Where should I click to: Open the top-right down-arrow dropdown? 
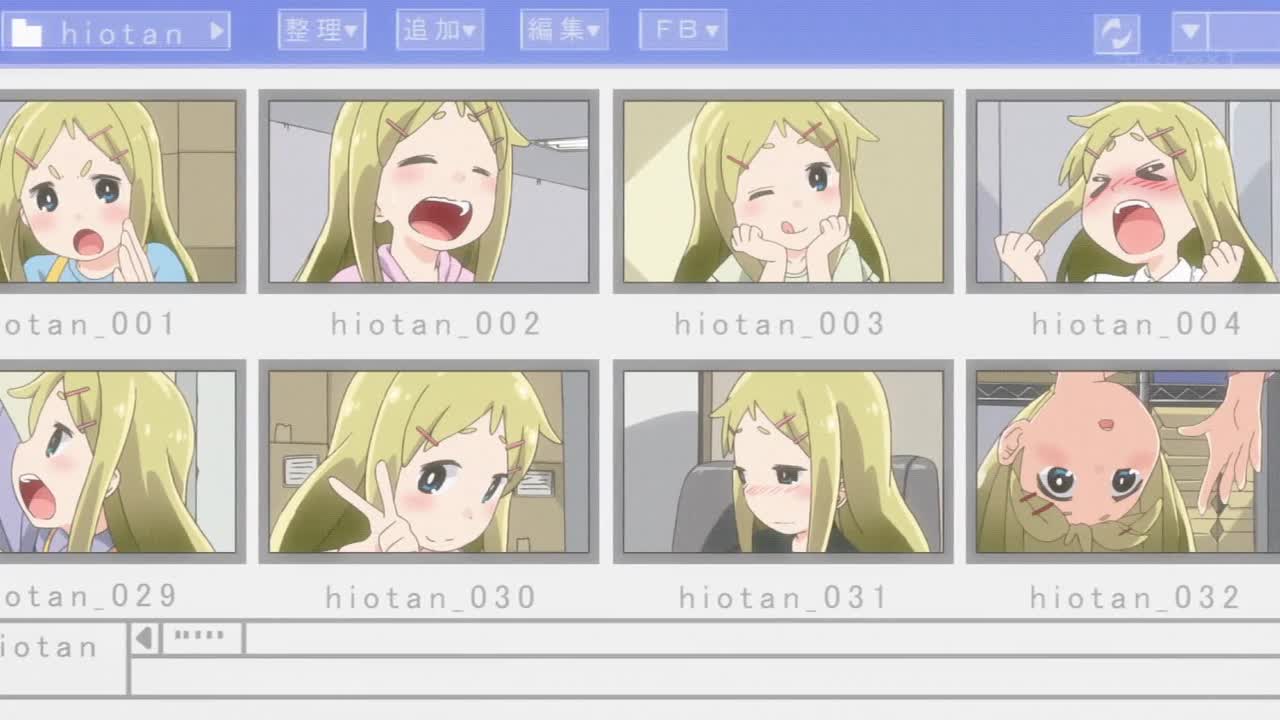pyautogui.click(x=1189, y=32)
